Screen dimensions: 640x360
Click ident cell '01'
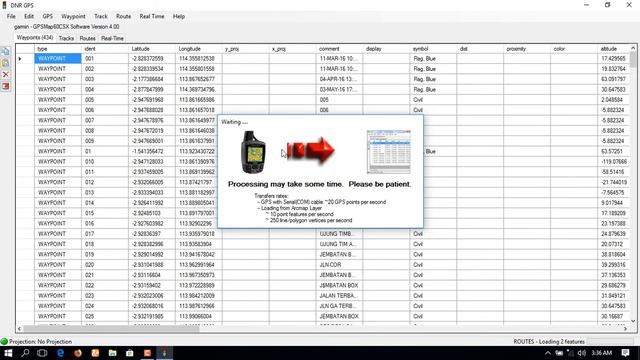pos(105,151)
